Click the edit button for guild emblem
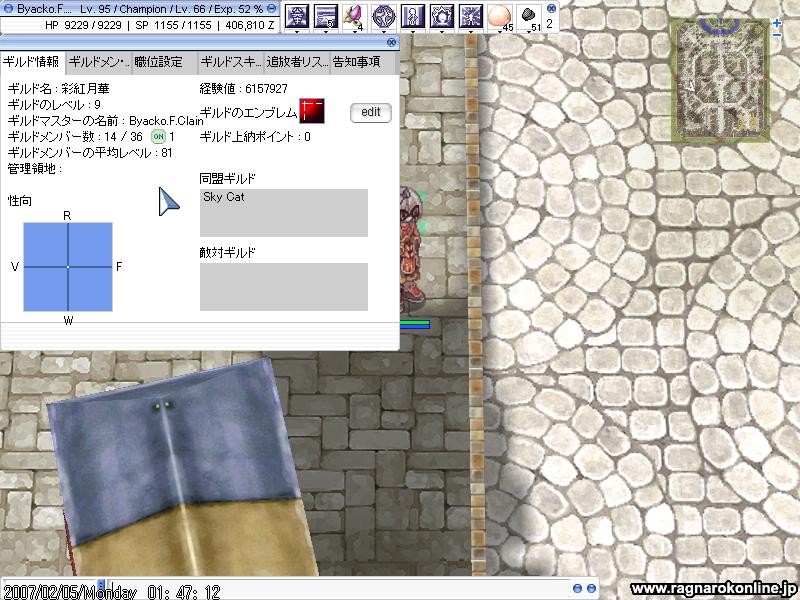This screenshot has height=600, width=800. [x=371, y=112]
